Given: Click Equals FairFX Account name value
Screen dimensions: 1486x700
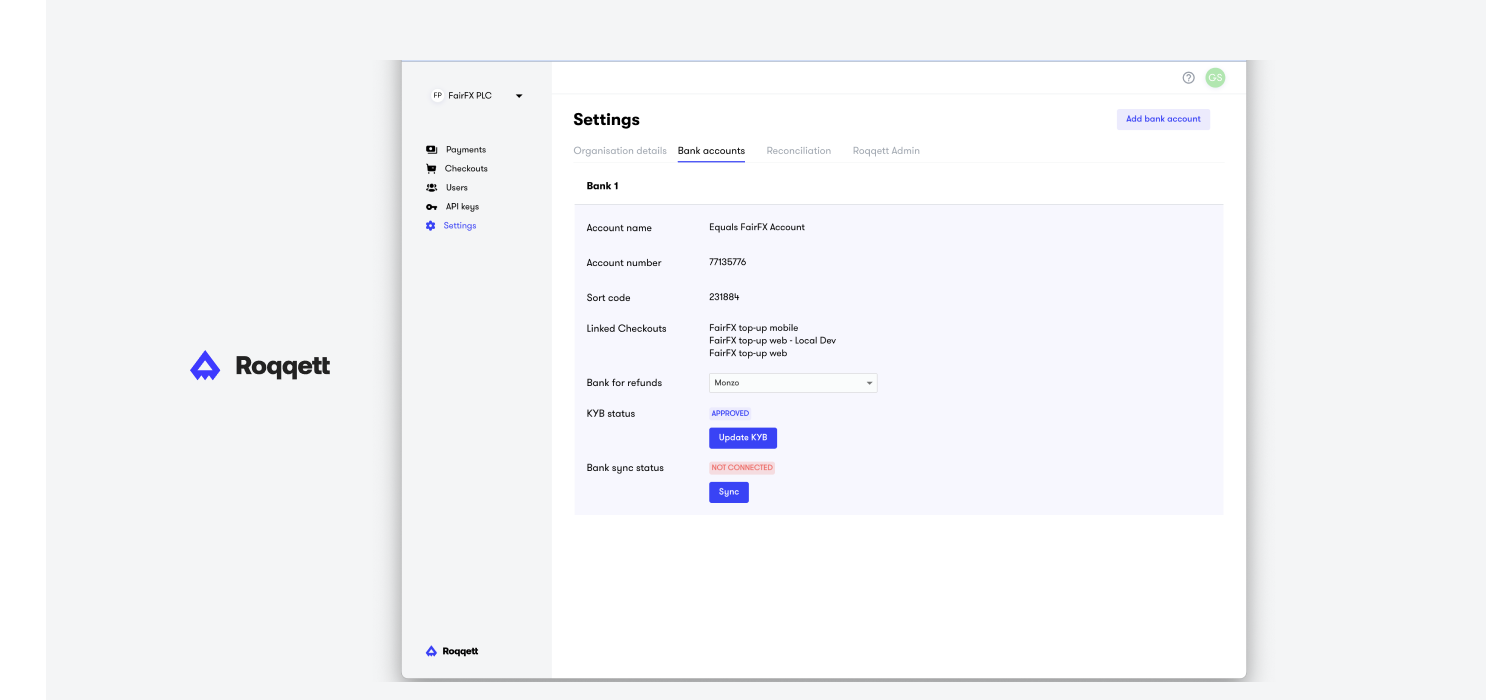Looking at the screenshot, I should 757,227.
